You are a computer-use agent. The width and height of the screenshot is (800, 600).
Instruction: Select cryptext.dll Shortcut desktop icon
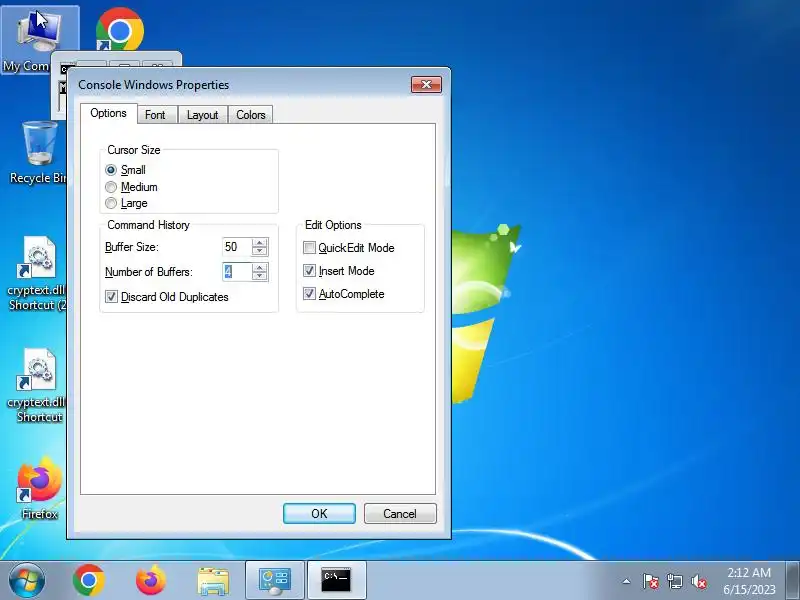tap(37, 386)
